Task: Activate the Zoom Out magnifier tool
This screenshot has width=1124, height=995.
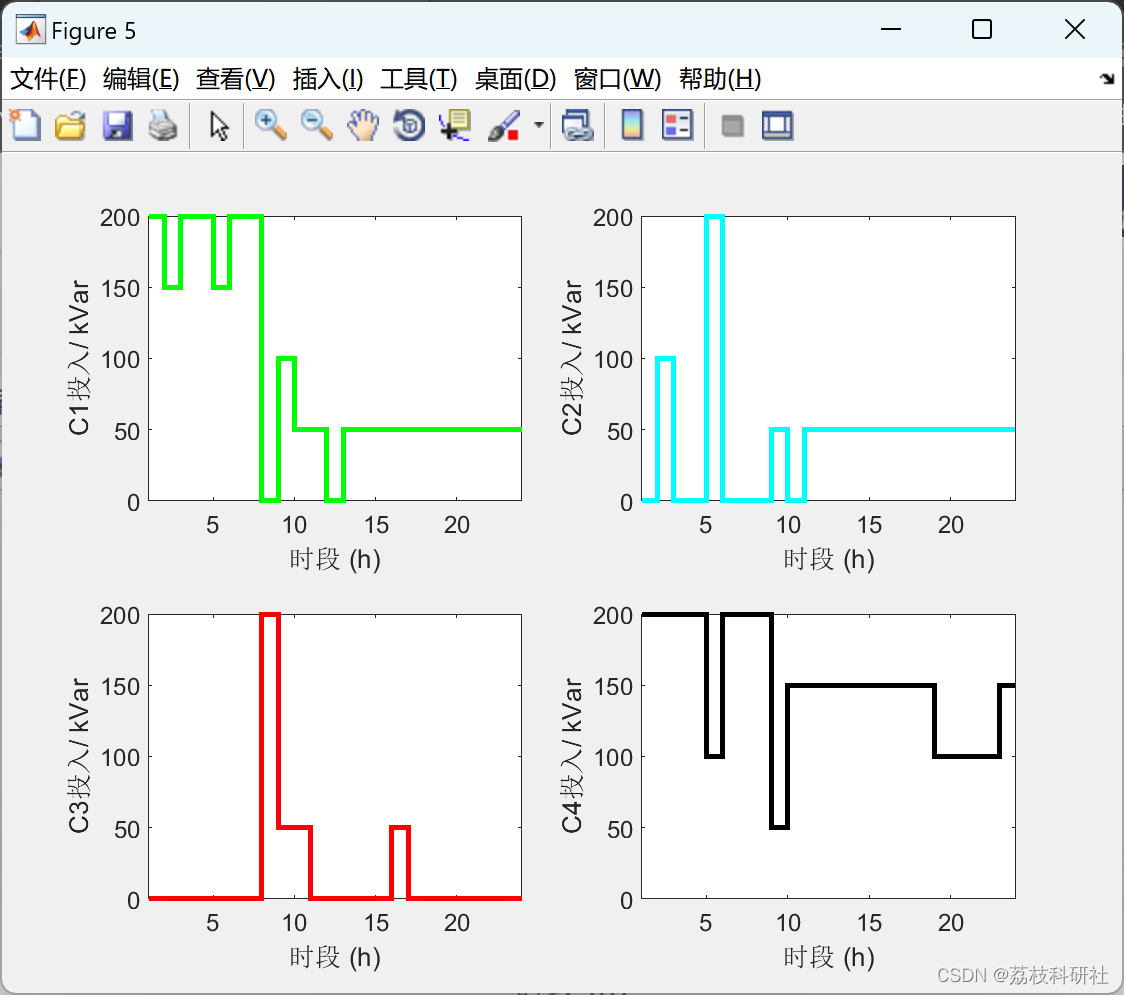Action: pyautogui.click(x=316, y=125)
